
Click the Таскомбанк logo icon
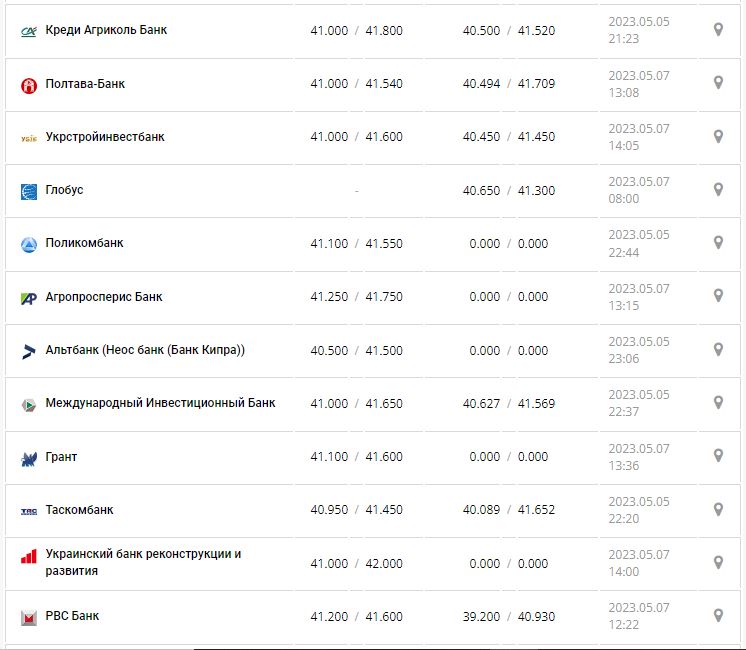(29, 511)
